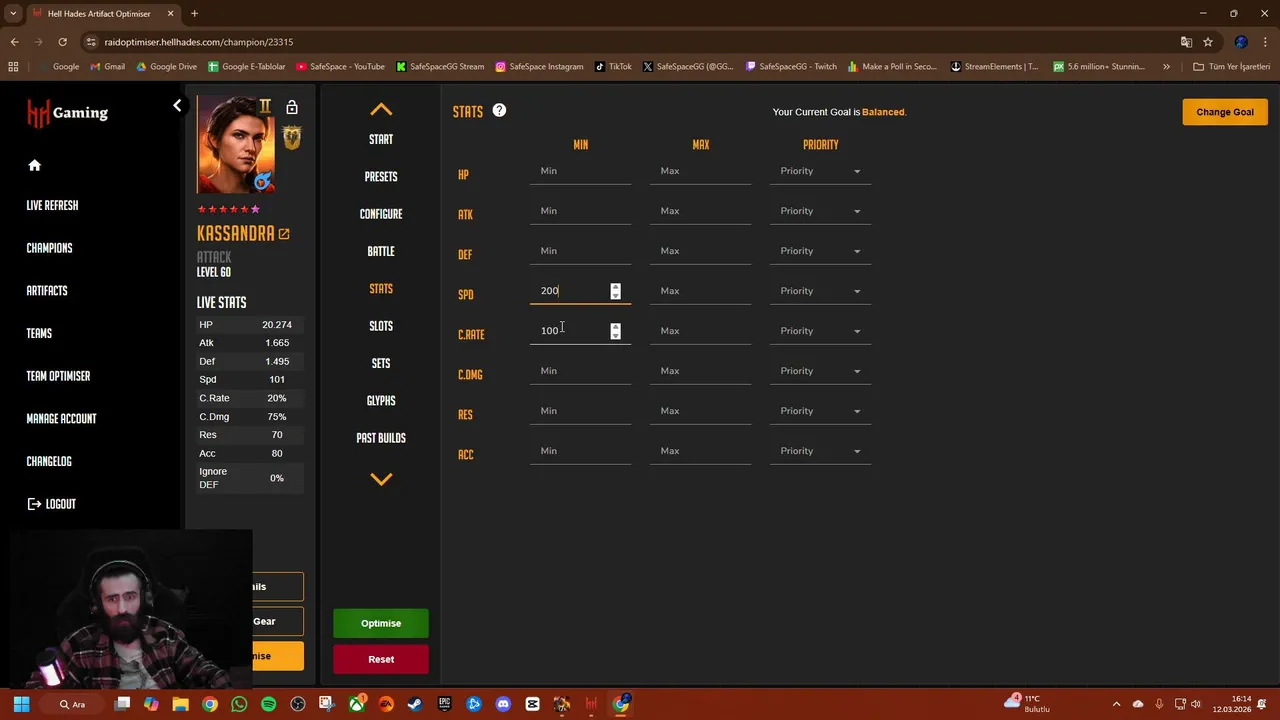Select the Slots step
This screenshot has height=720, width=1280.
point(381,326)
